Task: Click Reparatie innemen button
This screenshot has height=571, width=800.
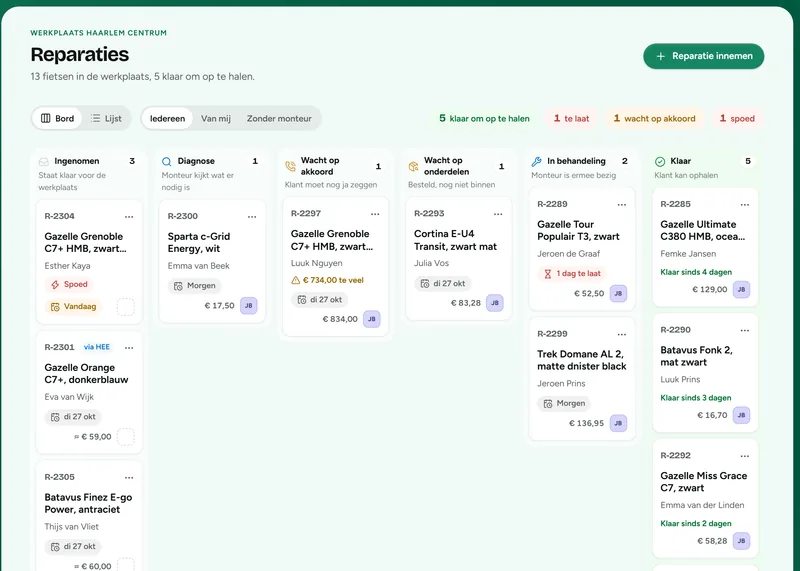Action: coord(704,56)
